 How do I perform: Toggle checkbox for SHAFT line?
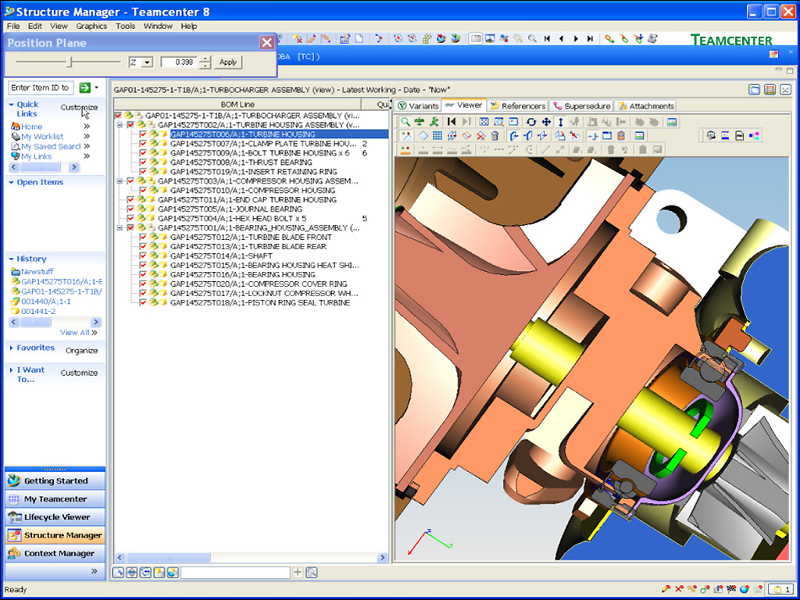(x=143, y=256)
